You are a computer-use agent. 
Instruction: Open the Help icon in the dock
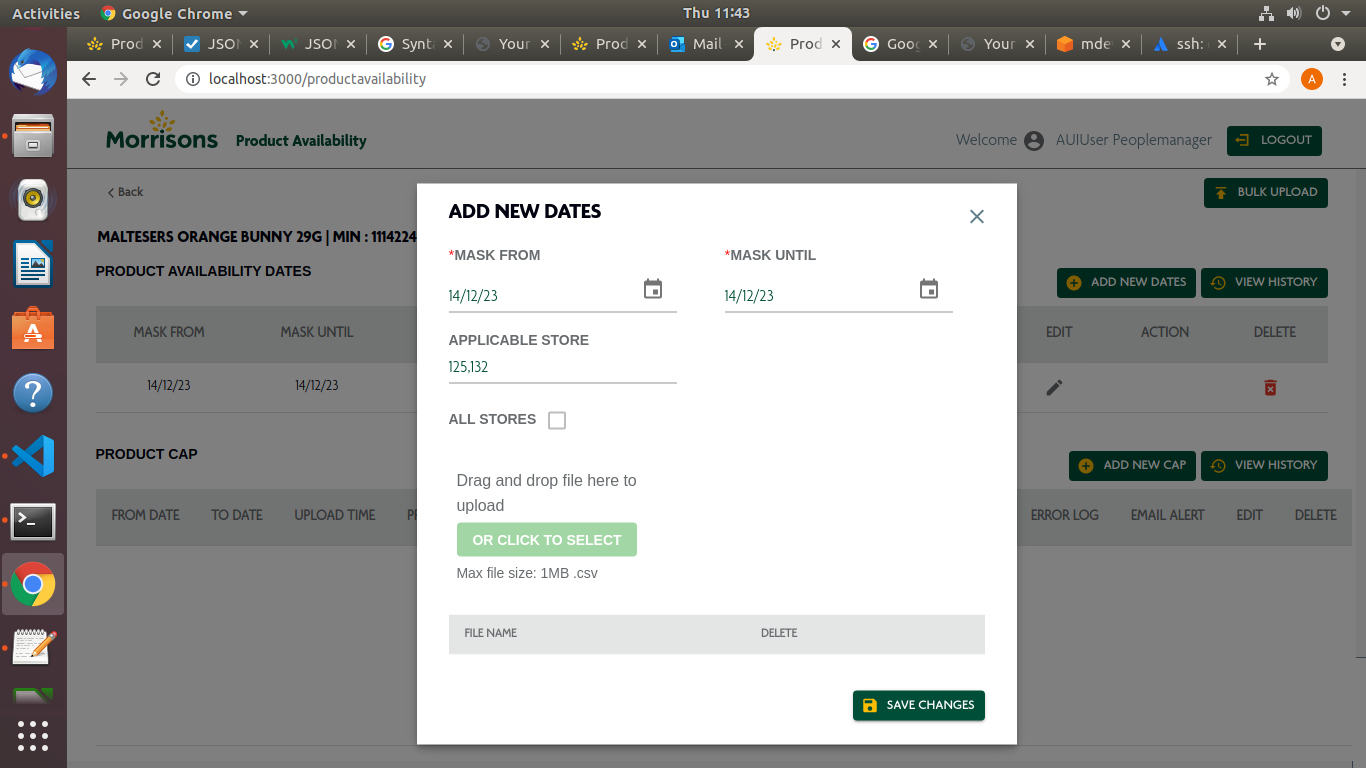tap(33, 392)
